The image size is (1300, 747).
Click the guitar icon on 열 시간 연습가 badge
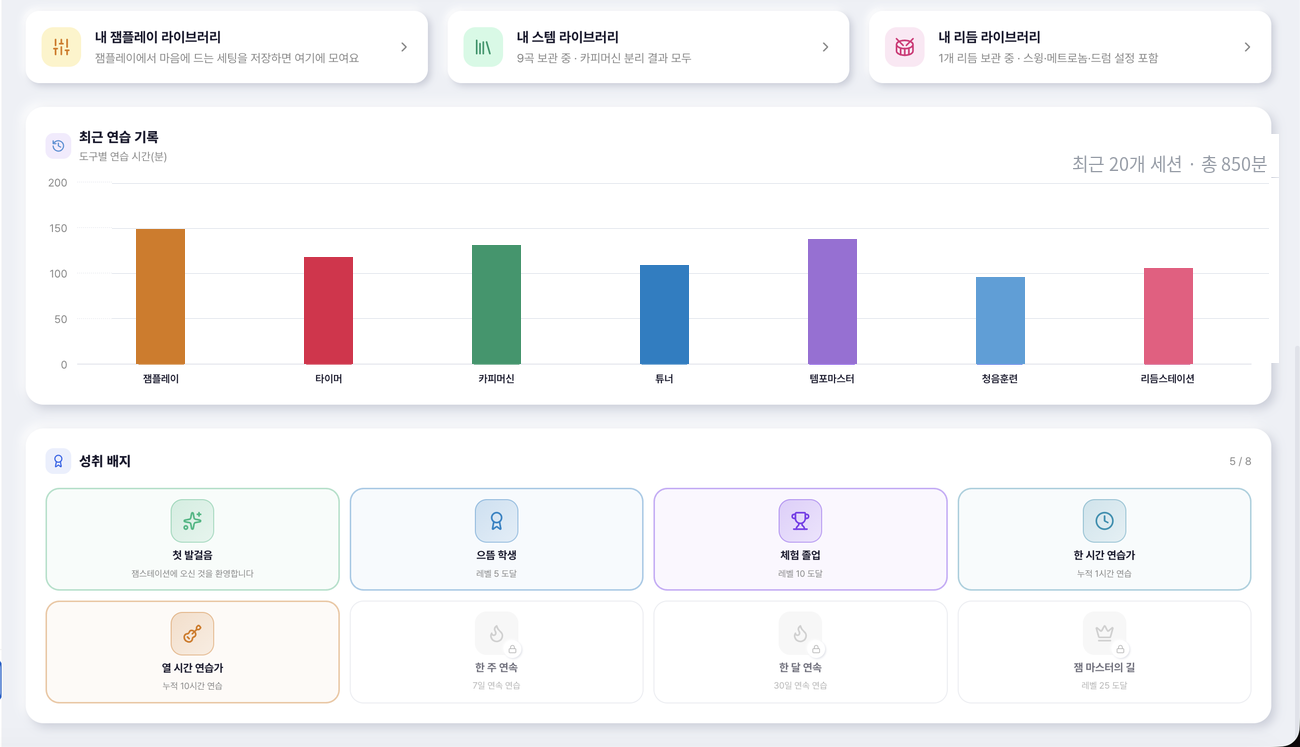coord(192,634)
